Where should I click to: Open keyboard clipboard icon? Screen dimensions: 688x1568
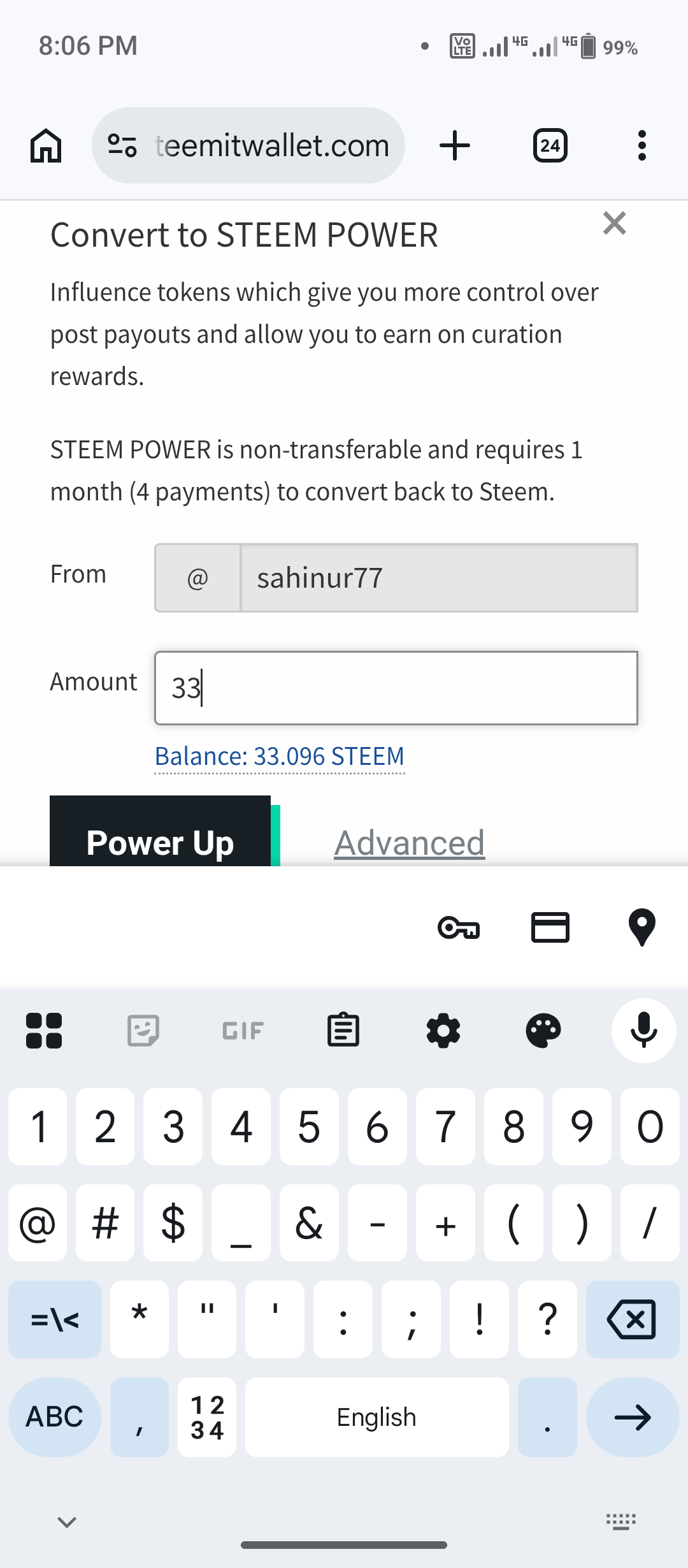tap(343, 1030)
